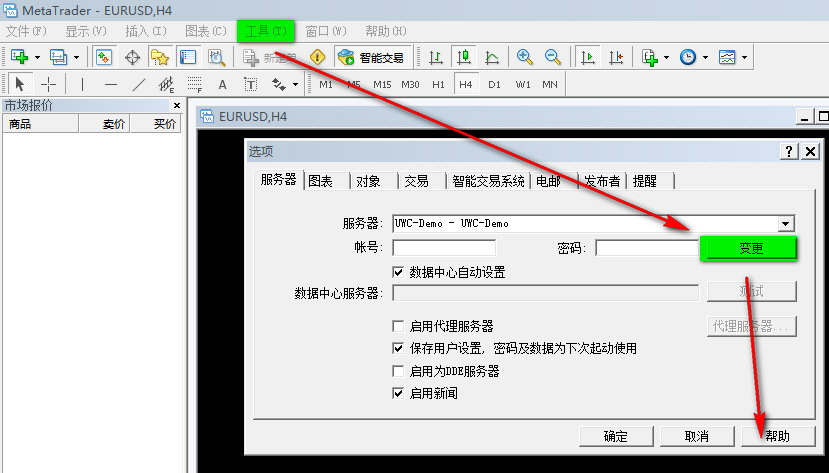Click the New Chart icon in the toolbar

tap(20, 57)
